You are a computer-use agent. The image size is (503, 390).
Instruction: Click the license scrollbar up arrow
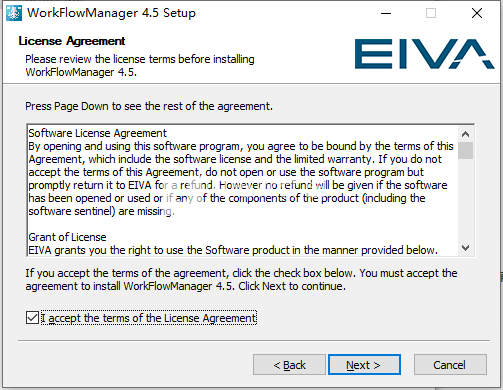tap(465, 134)
